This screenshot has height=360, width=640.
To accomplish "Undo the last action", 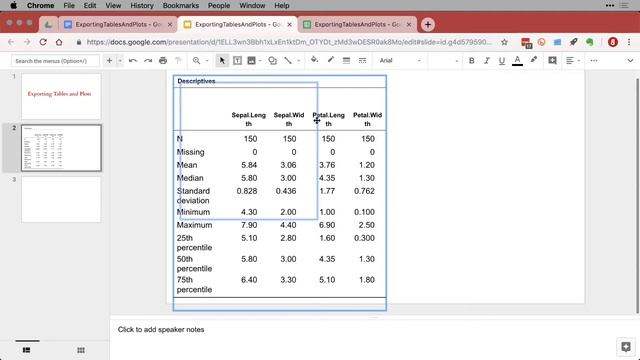I will tap(133, 60).
